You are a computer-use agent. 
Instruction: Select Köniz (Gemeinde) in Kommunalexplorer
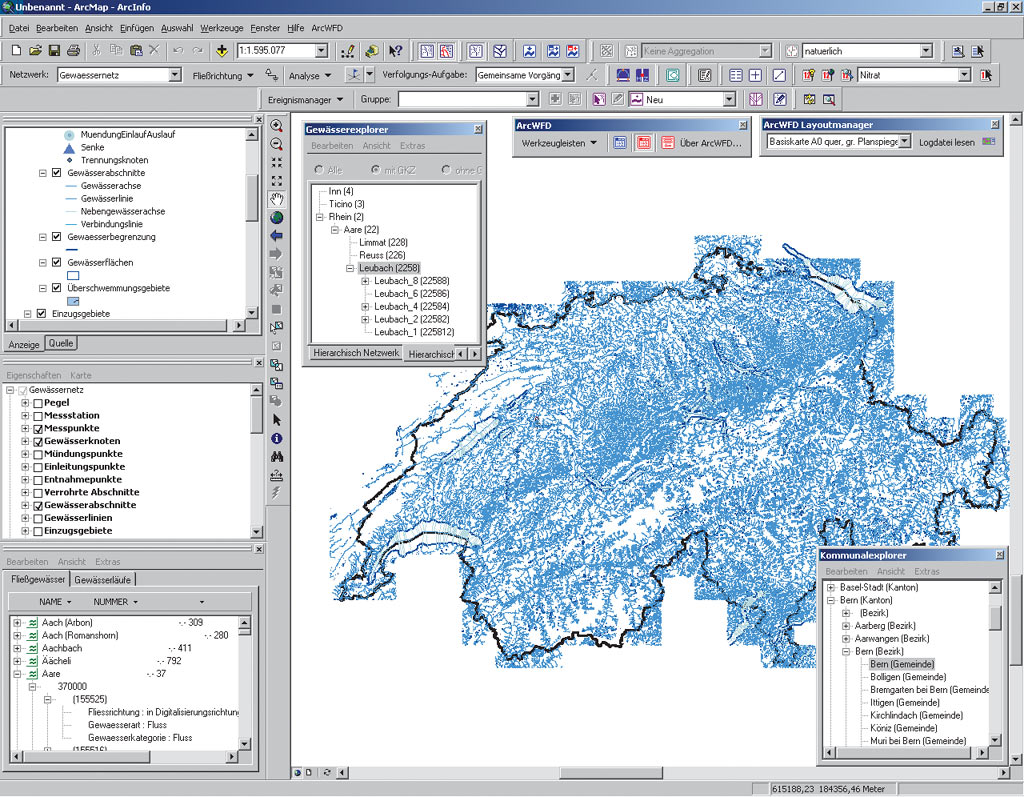point(901,729)
